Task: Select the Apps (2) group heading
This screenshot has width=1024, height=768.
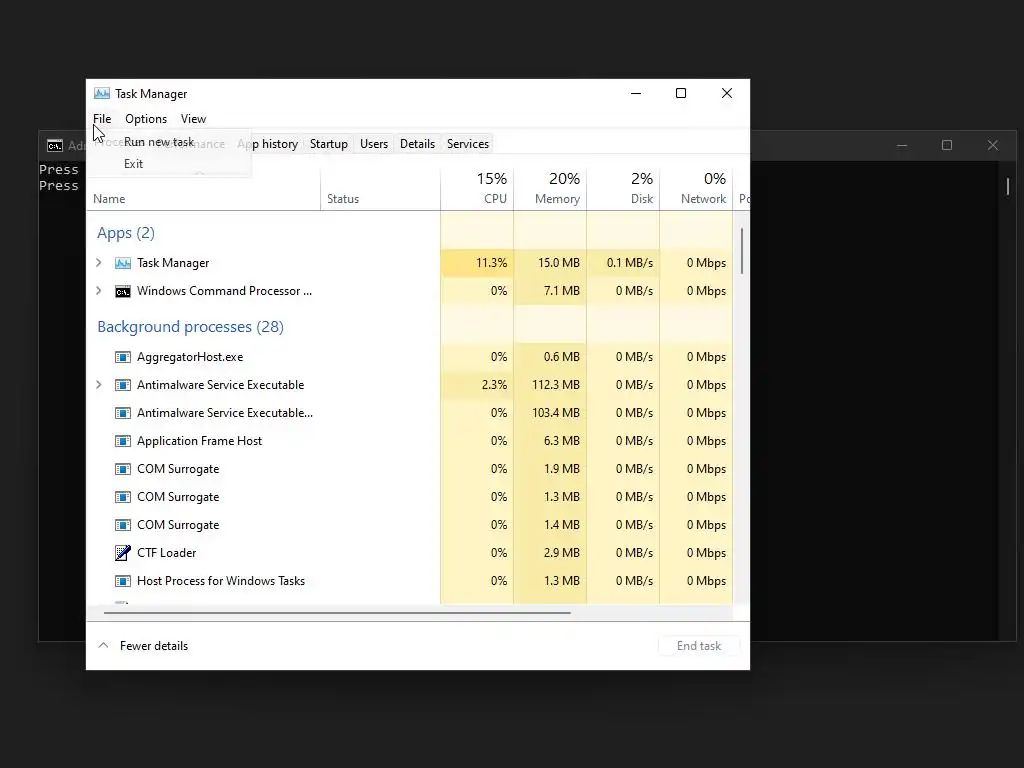Action: click(x=126, y=233)
